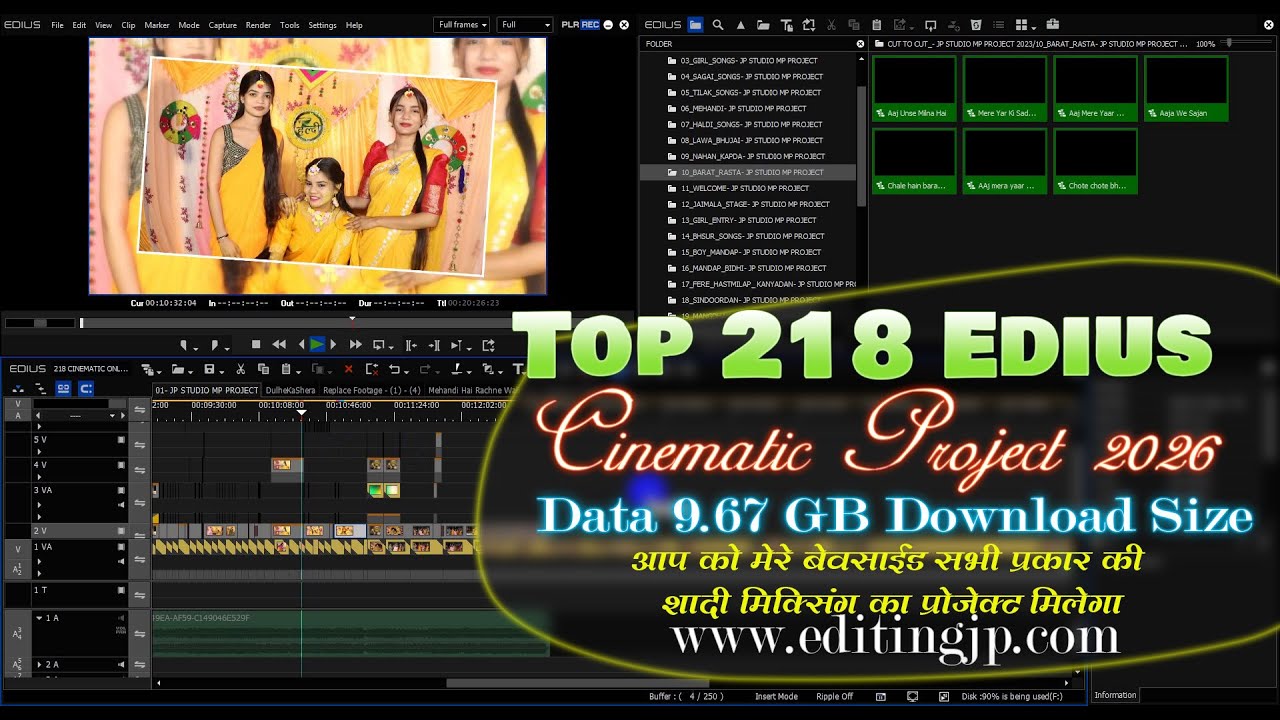Toggle the lock on the 1 T track
This screenshot has width=1280, height=720.
click(121, 590)
